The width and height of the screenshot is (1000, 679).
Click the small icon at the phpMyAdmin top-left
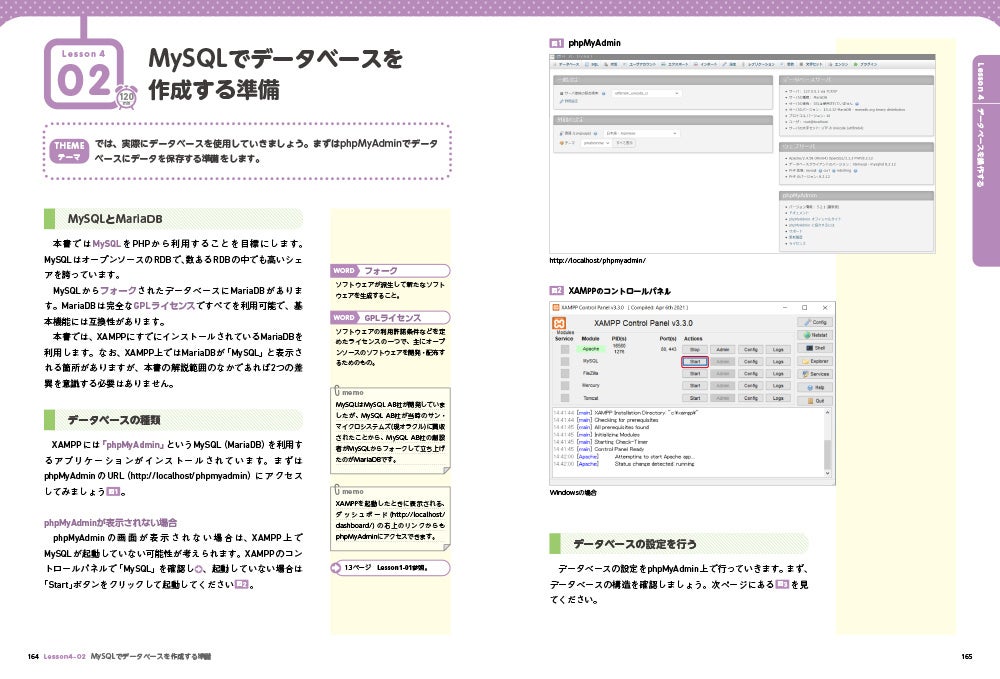tap(552, 56)
